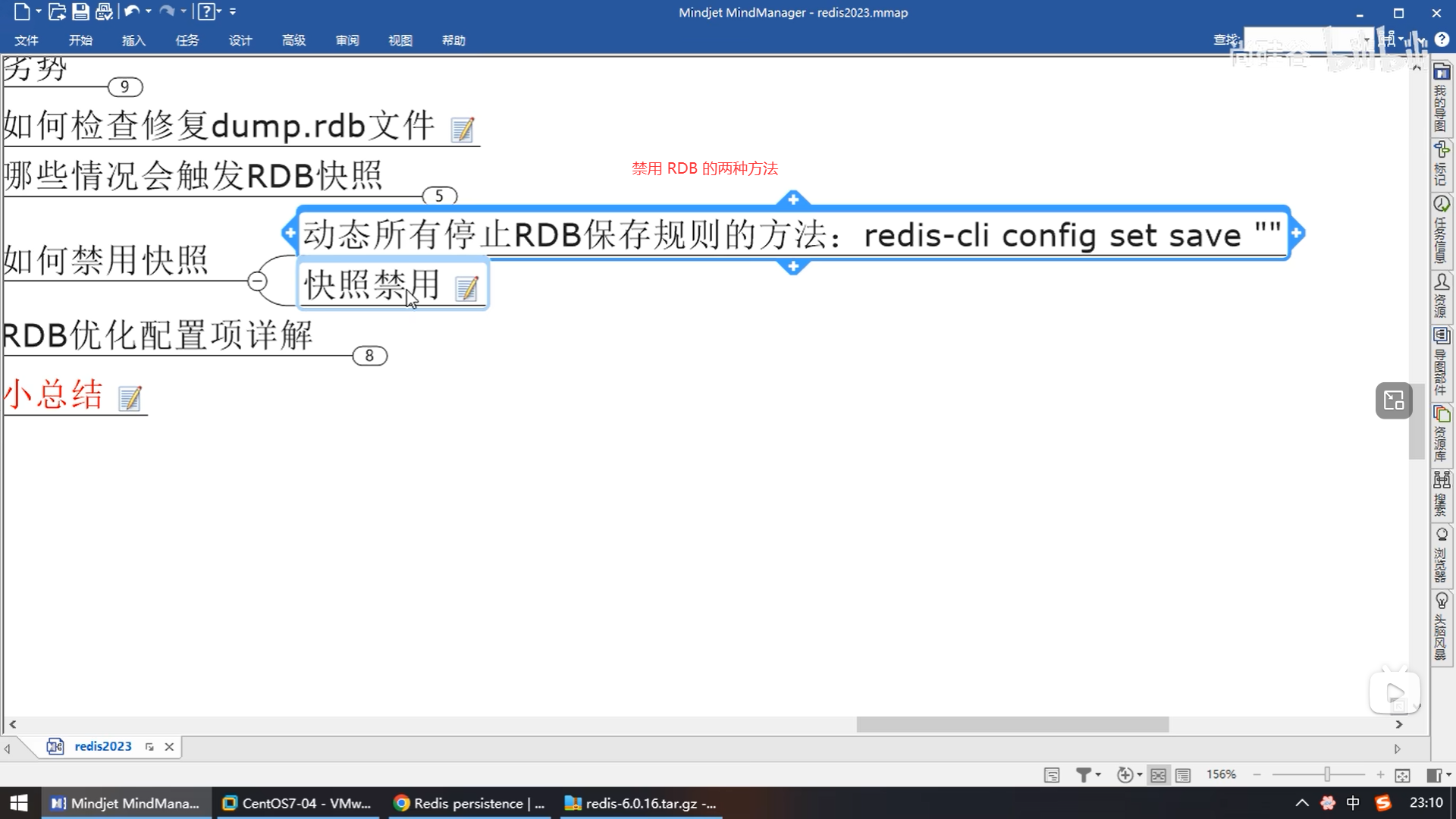The image size is (1456, 819).
Task: Toggle outline view mode in status bar
Action: [1183, 775]
